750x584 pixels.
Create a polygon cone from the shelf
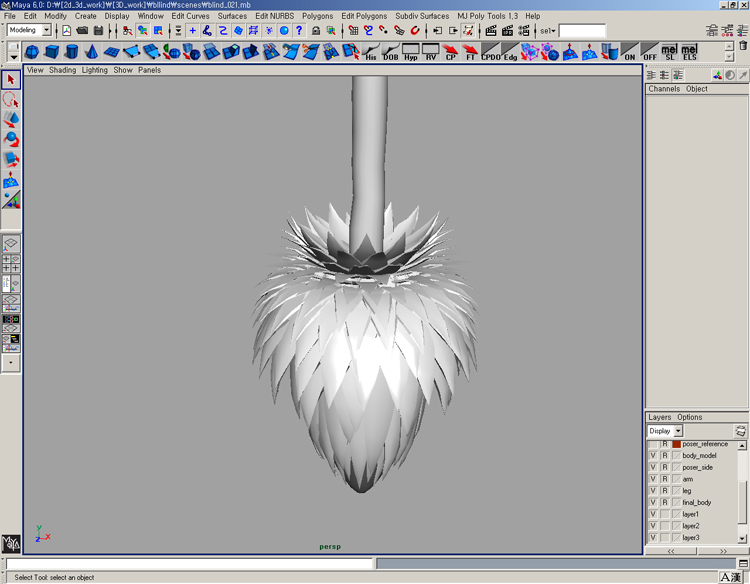[91, 52]
